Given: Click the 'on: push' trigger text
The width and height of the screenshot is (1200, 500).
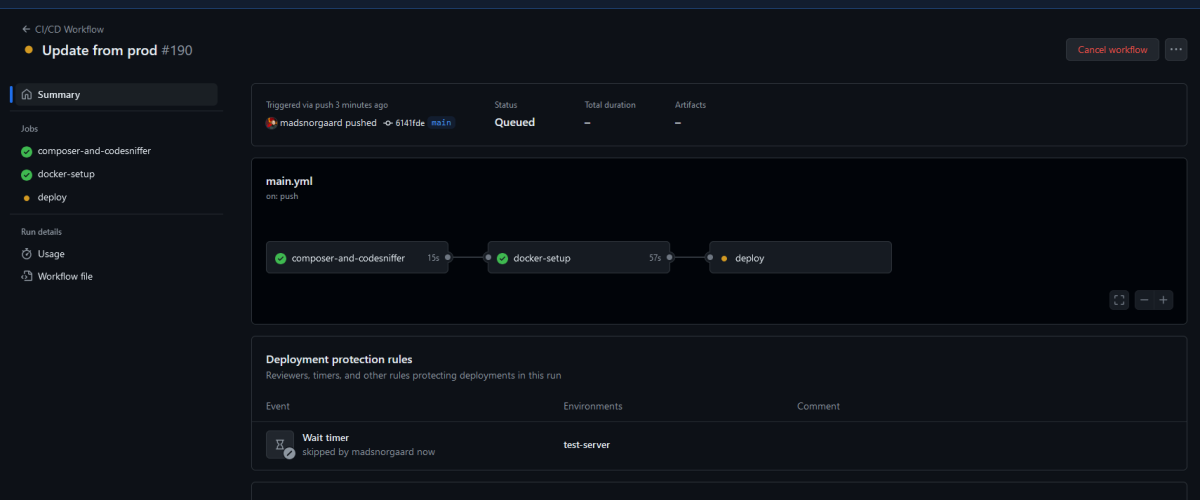Looking at the screenshot, I should pos(282,196).
